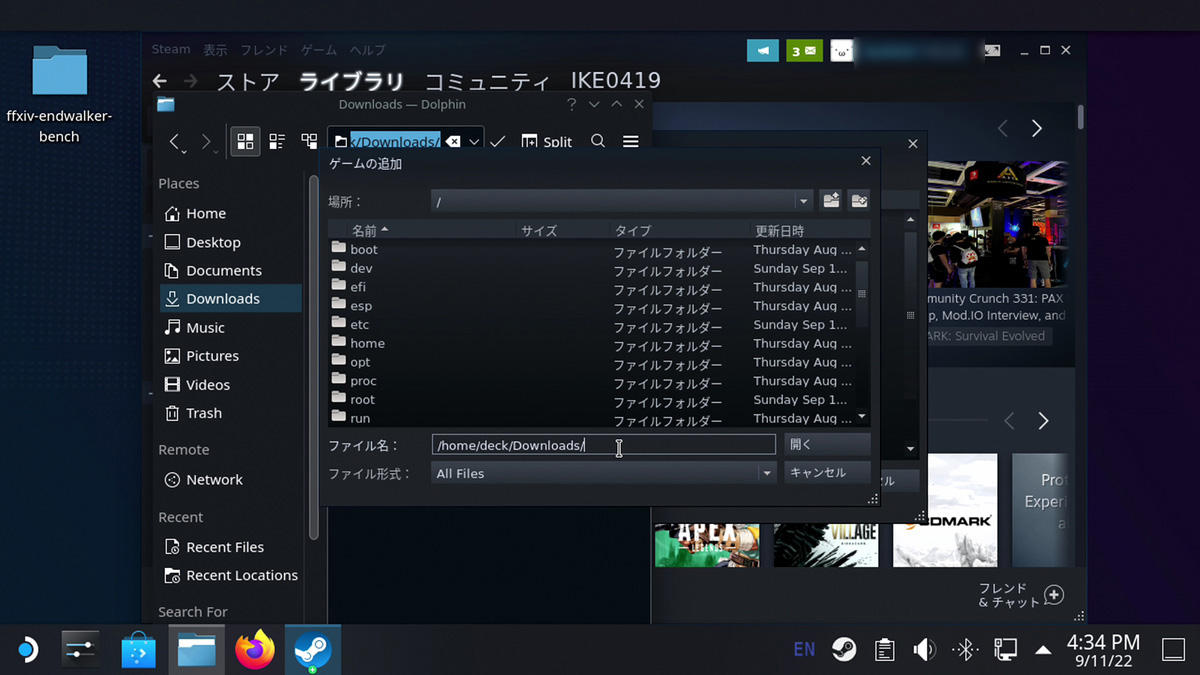Image resolution: width=1200 pixels, height=675 pixels.
Task: Expand the location path dropdown in dialog
Action: [x=804, y=201]
